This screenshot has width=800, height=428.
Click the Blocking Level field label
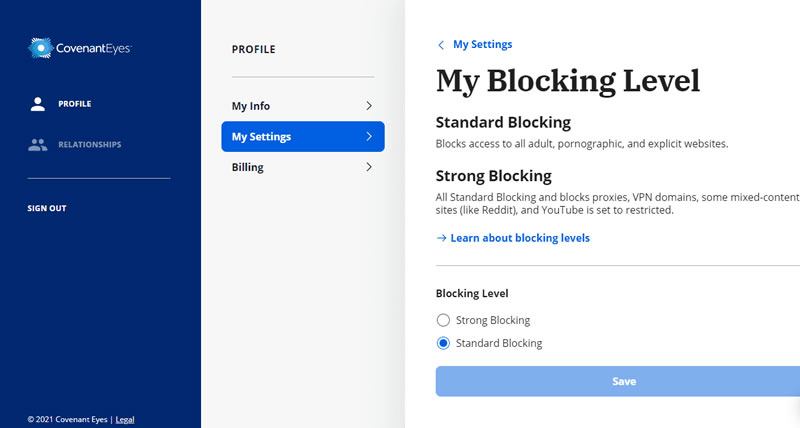[x=472, y=293]
